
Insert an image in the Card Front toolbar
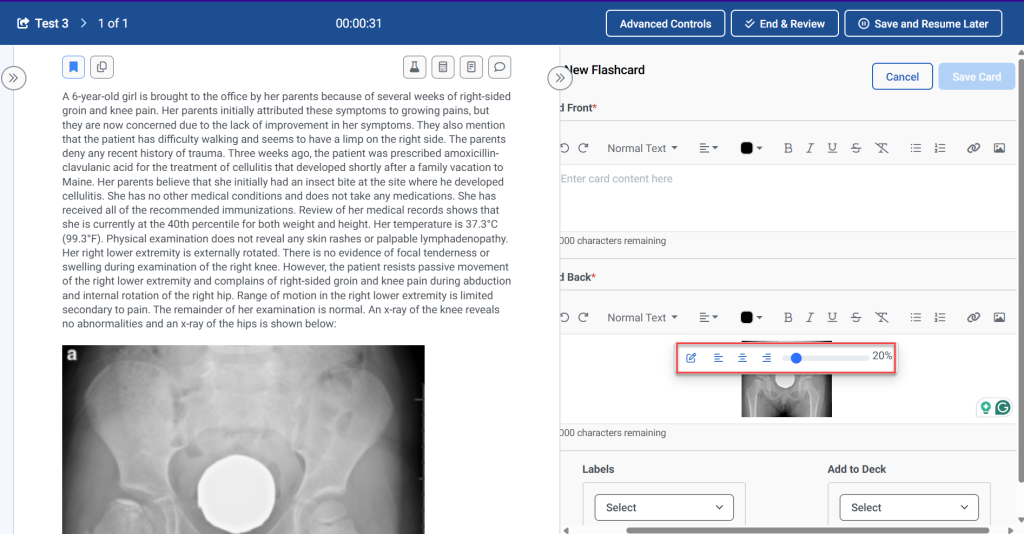(999, 148)
